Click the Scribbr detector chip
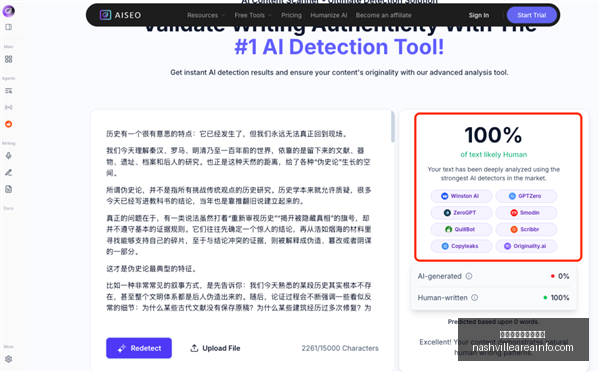The image size is (600, 372). click(526, 229)
